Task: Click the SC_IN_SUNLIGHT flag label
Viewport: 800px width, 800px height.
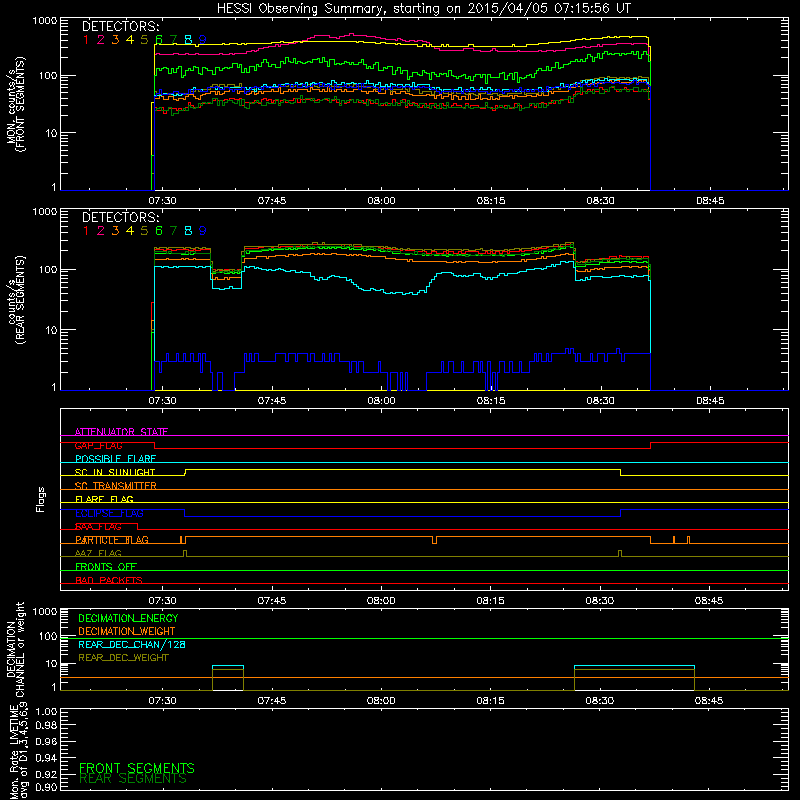Action: pos(115,472)
